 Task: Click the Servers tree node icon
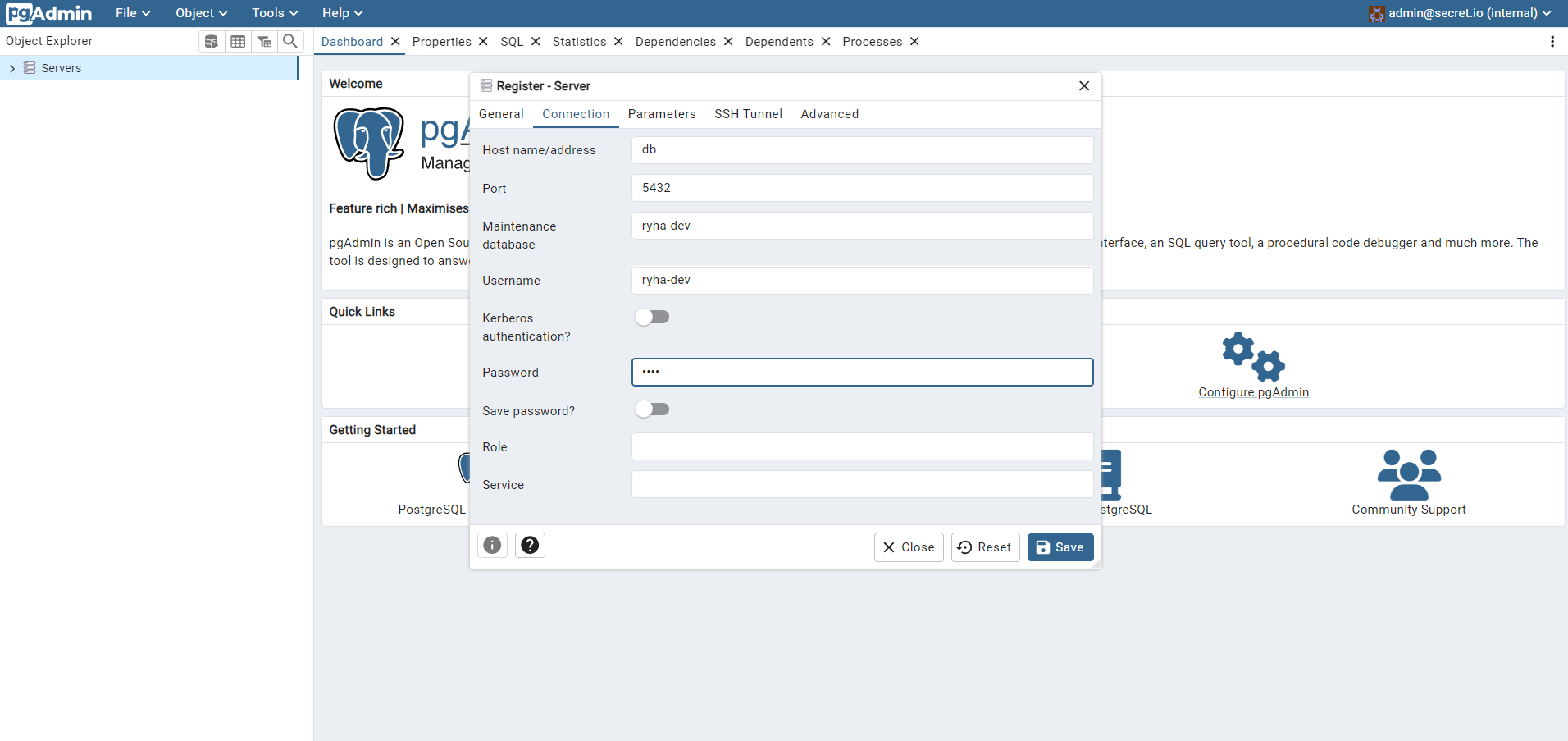tap(30, 67)
